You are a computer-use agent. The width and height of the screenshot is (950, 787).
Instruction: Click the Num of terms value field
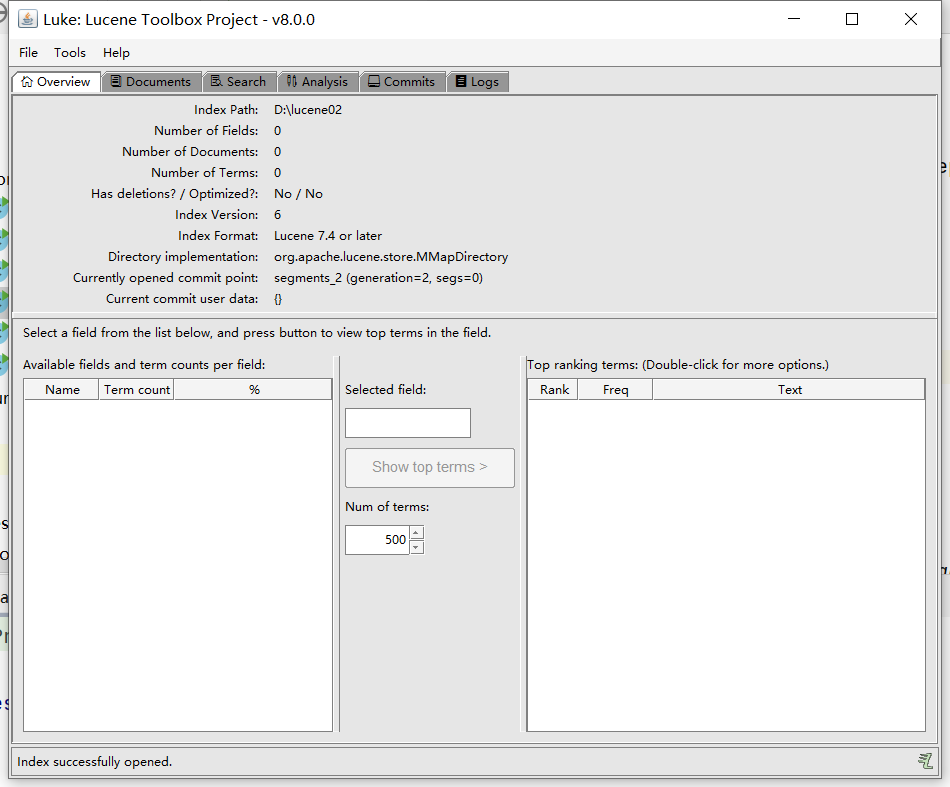point(377,540)
